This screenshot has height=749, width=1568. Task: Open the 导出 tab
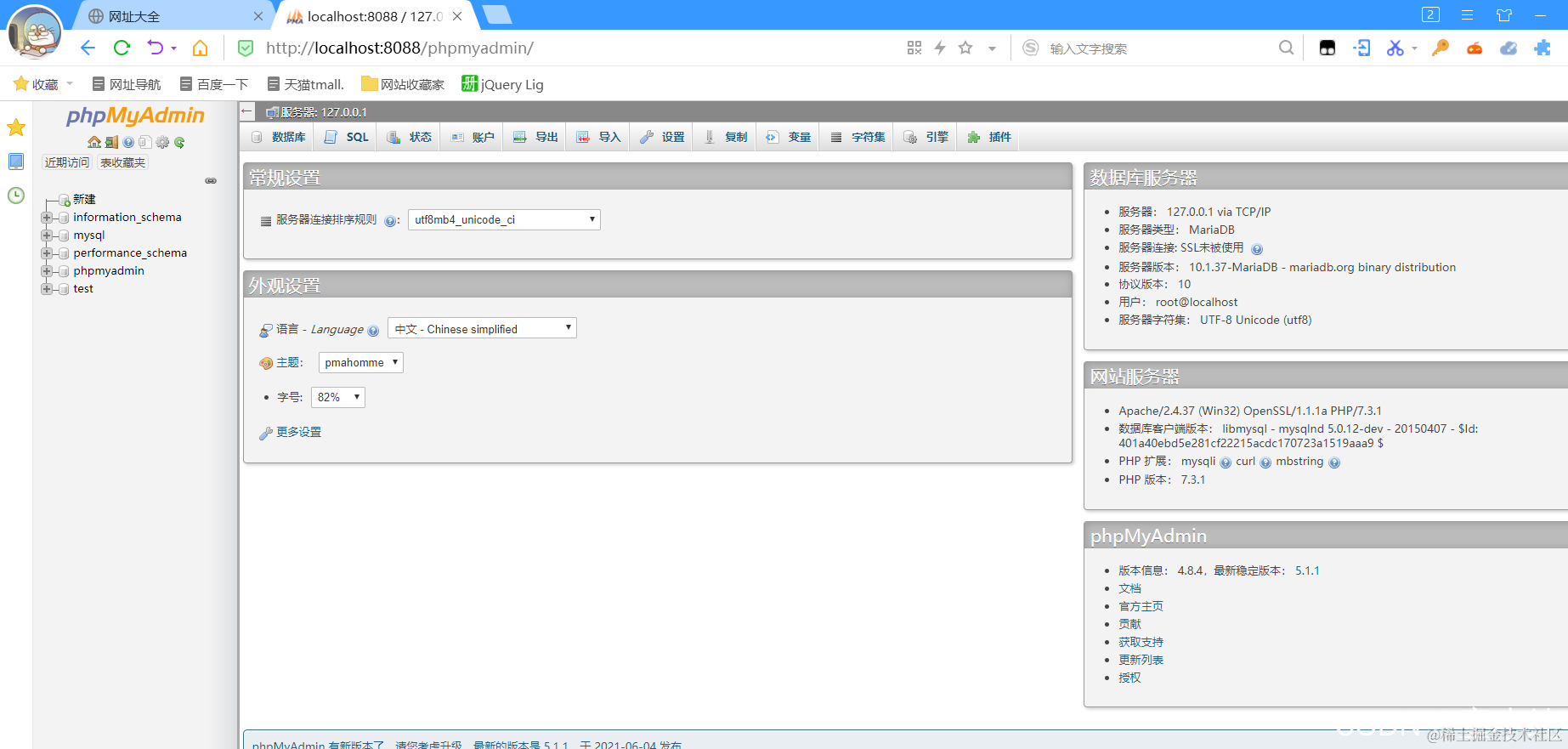535,137
